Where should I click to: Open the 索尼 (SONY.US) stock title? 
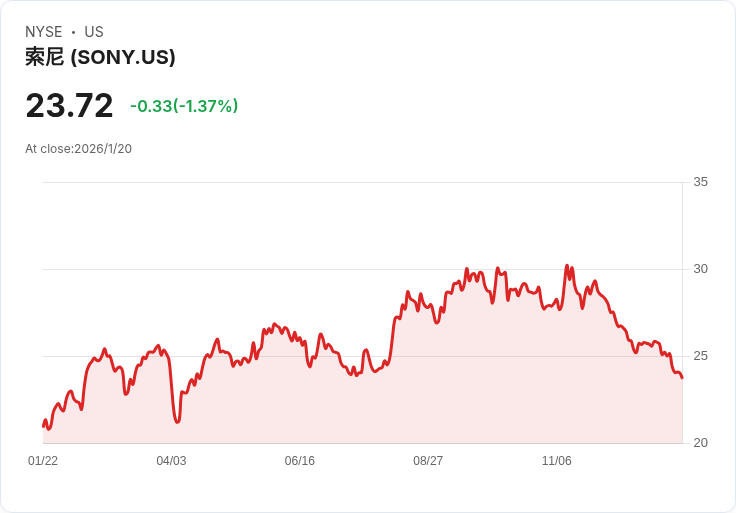[x=100, y=57]
